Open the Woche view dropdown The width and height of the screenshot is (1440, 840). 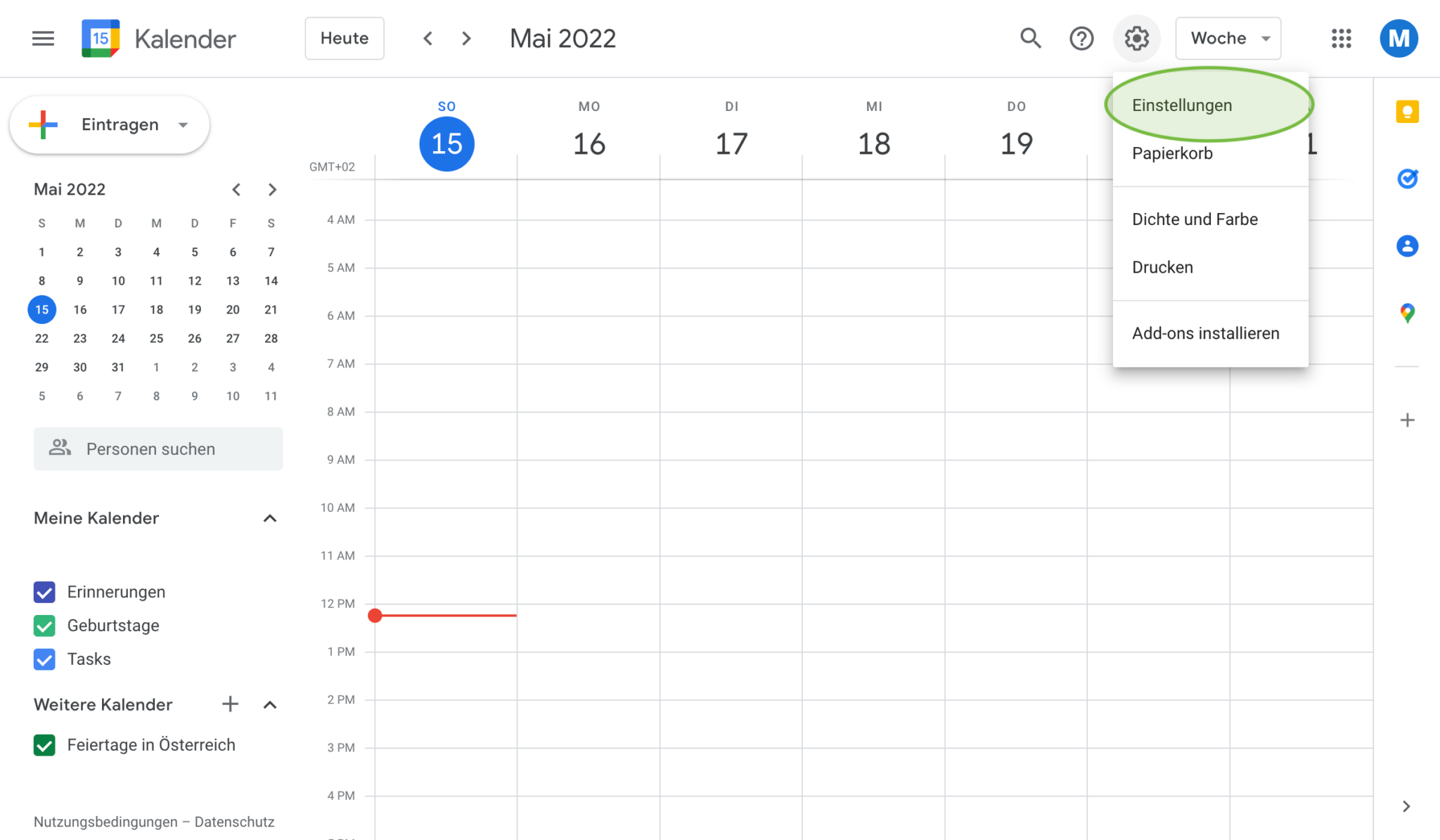coord(1228,38)
